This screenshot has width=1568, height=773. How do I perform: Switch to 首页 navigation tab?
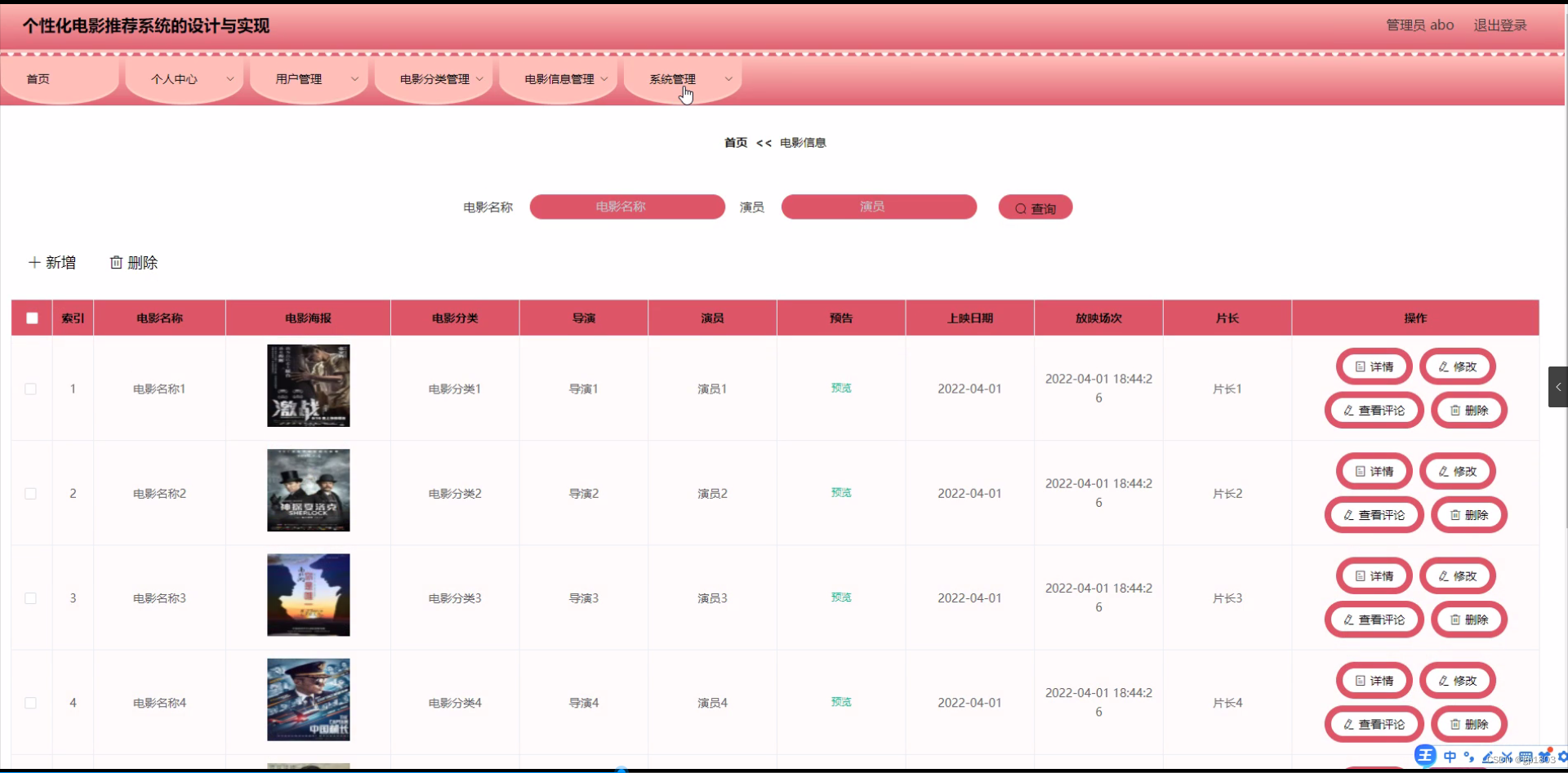coord(38,79)
